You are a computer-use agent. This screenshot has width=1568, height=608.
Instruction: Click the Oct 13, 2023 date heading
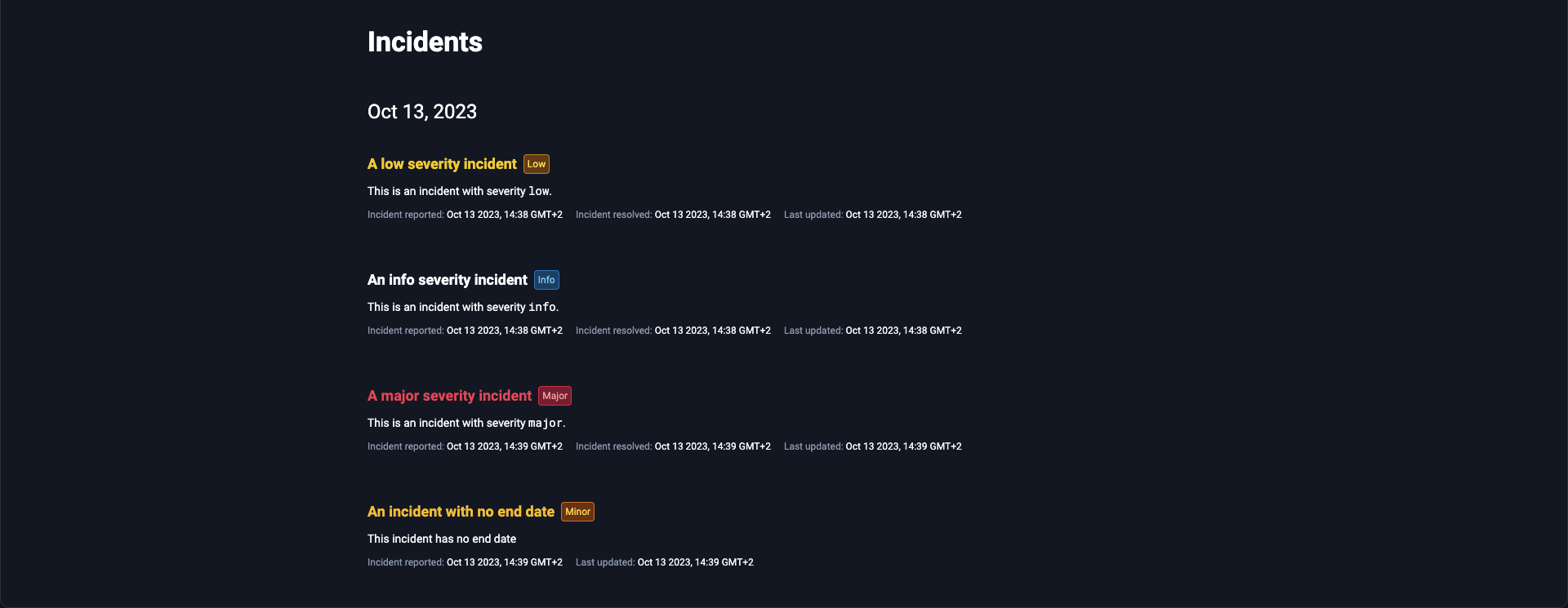point(421,112)
